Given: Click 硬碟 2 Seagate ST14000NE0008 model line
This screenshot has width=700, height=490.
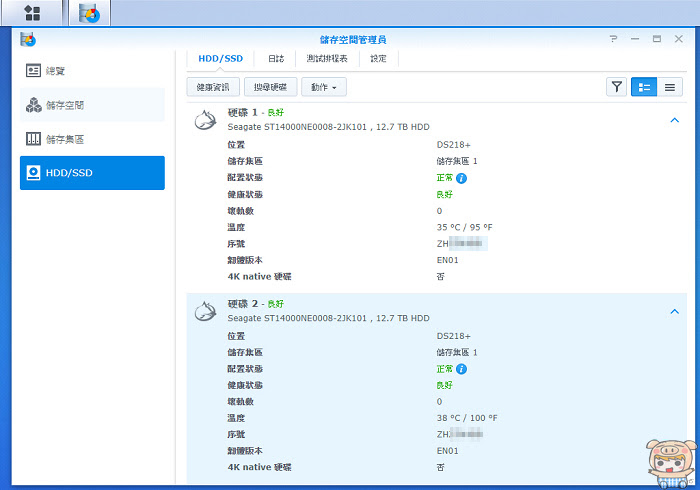Looking at the screenshot, I should pos(329,318).
